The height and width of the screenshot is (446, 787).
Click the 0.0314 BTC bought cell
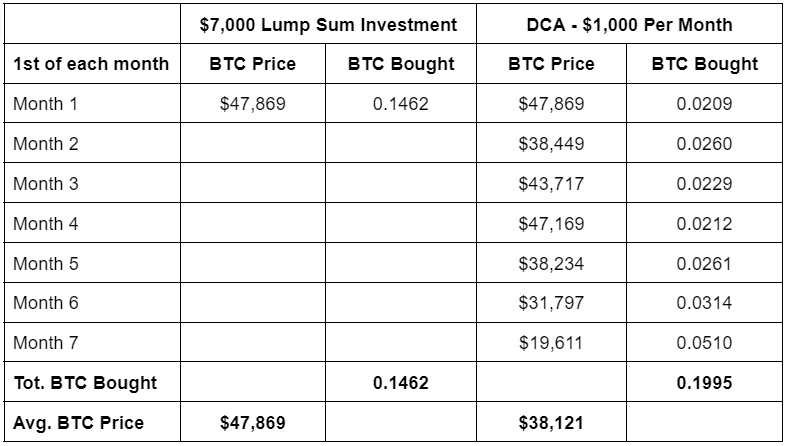click(704, 303)
